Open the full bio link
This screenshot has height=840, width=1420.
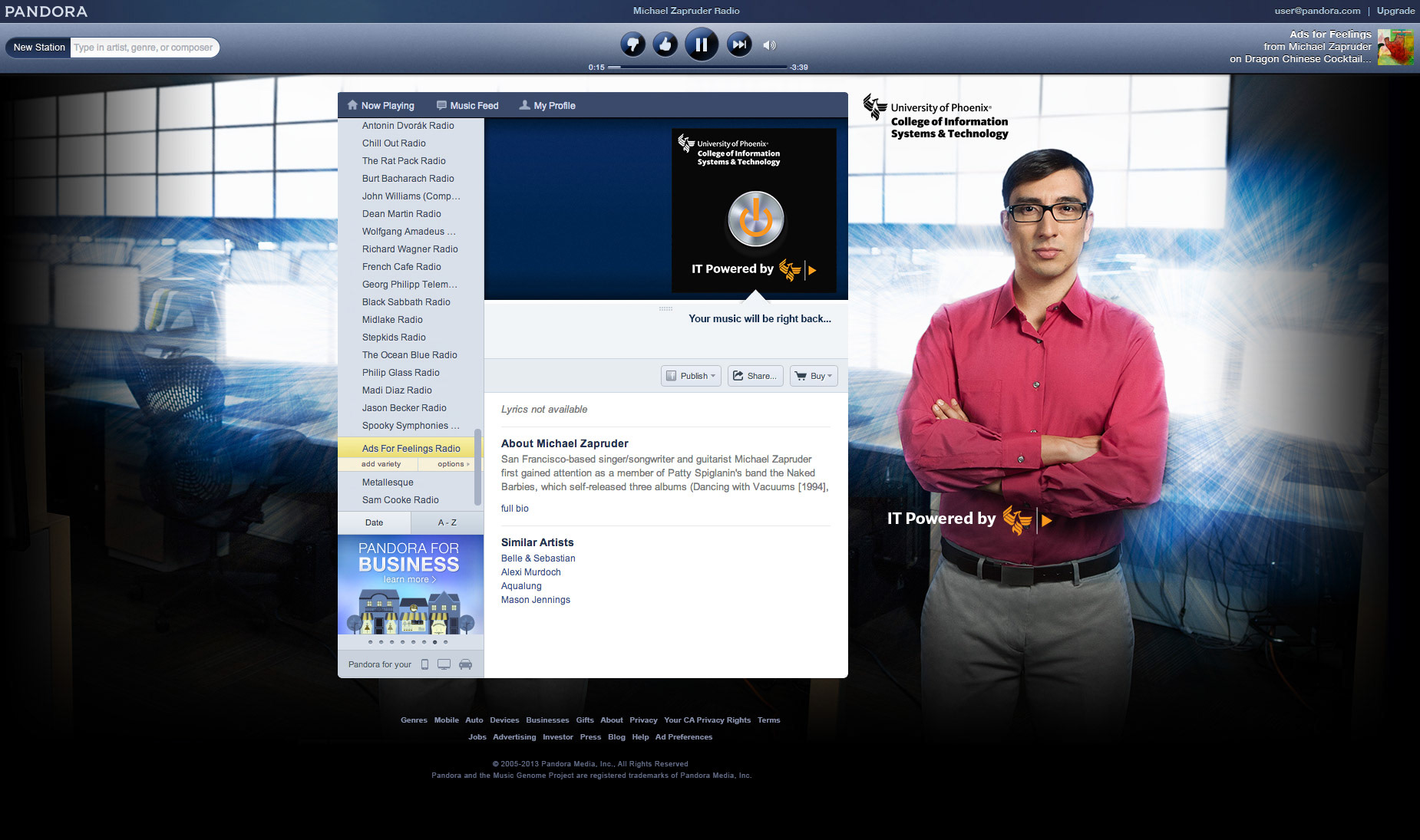(515, 509)
